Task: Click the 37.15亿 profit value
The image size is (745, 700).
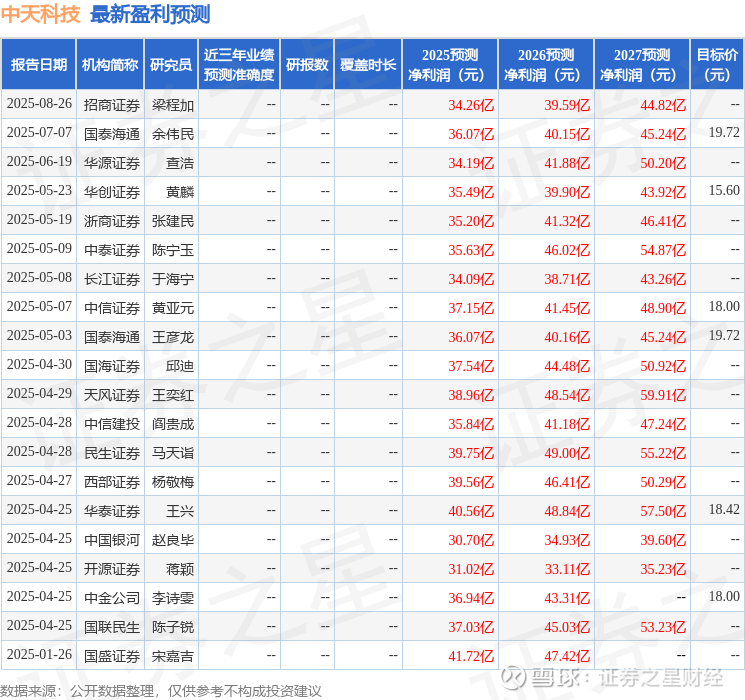Action: point(471,308)
